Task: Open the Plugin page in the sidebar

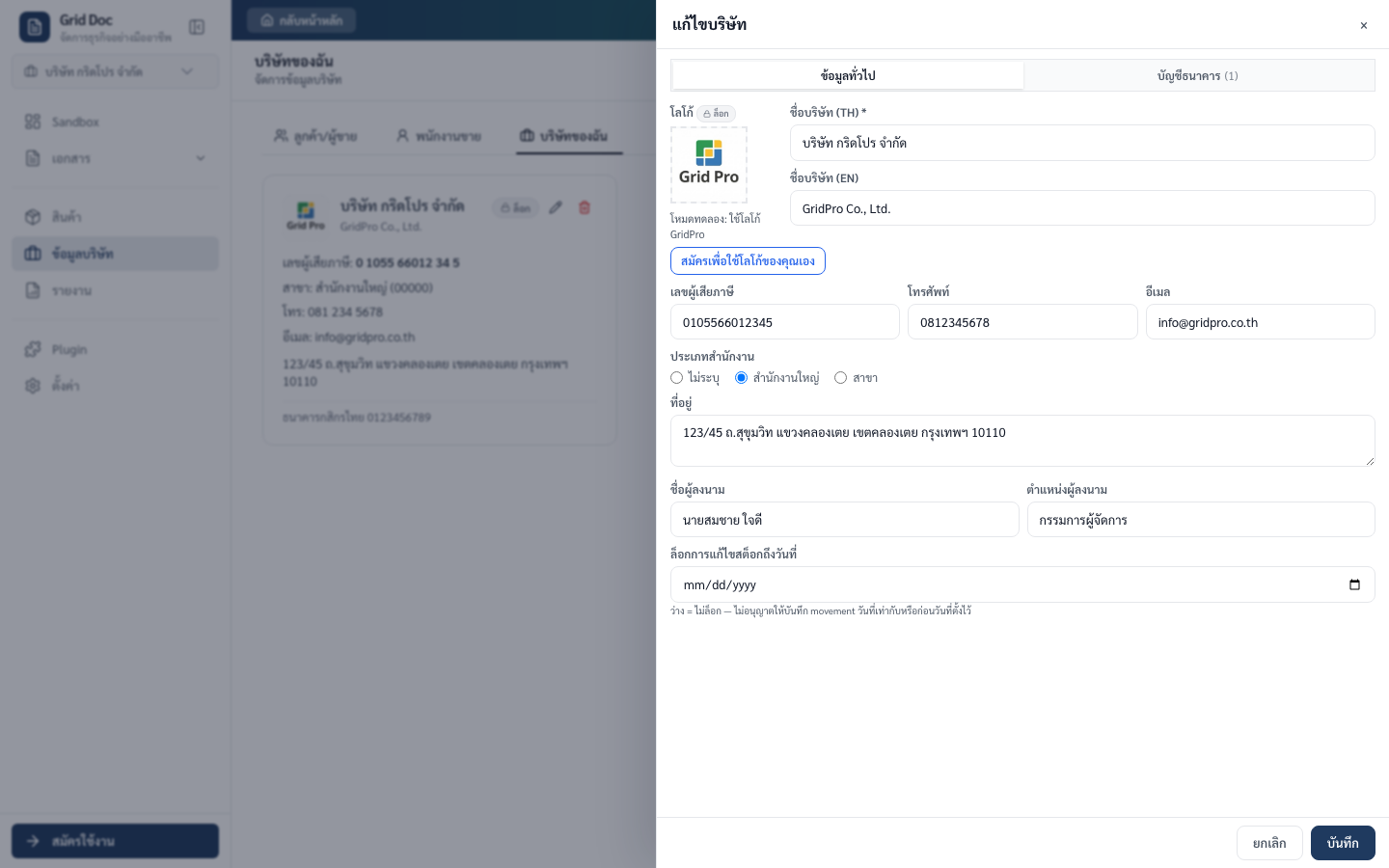Action: 69,349
